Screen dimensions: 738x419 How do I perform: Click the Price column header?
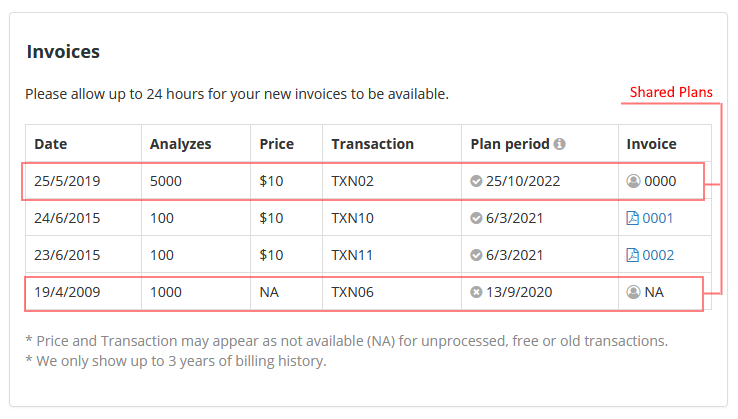(x=276, y=144)
